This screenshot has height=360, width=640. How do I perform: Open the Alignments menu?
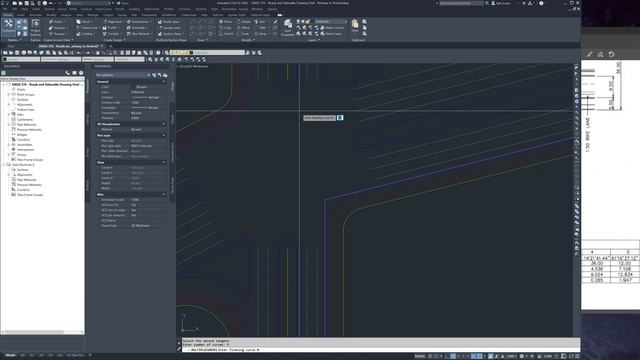coord(151,9)
